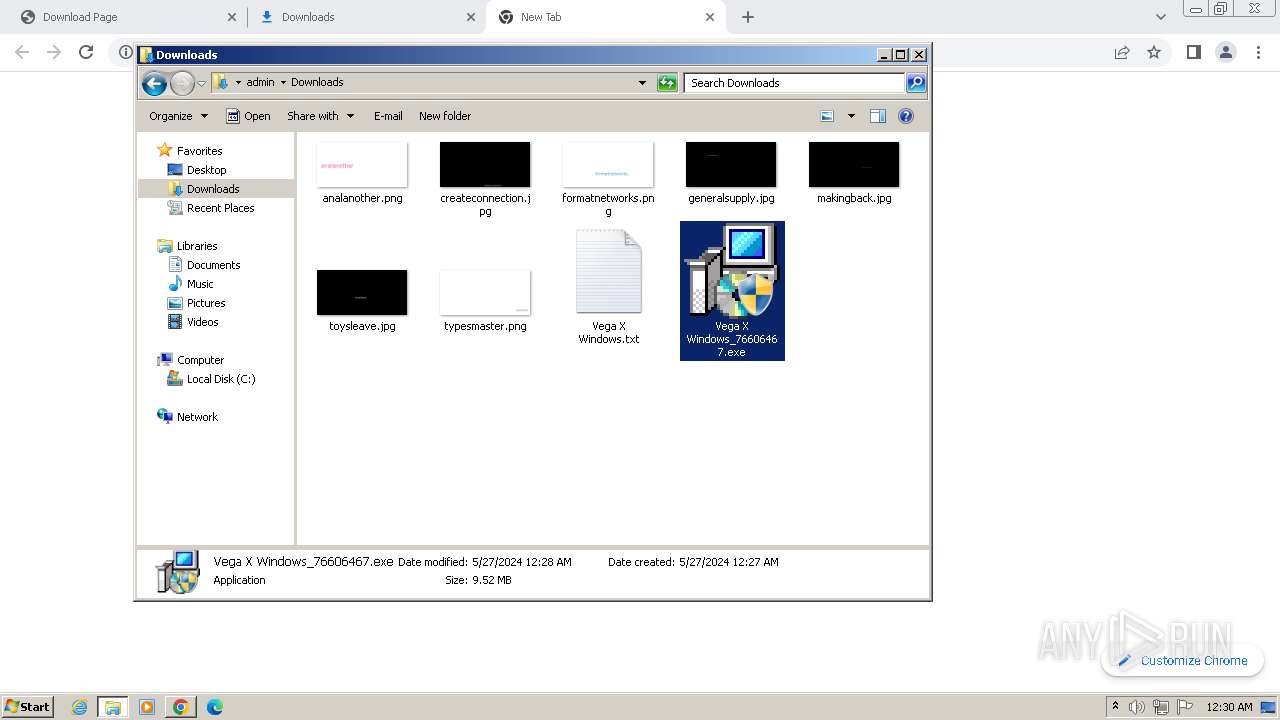
Task: Click the volume speaker tray icon
Action: tap(1137, 707)
